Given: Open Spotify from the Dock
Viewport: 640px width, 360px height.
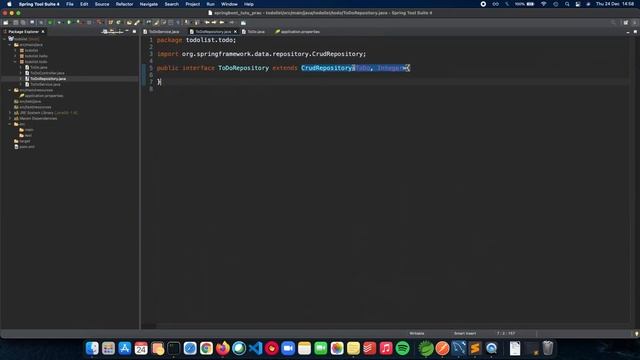Looking at the screenshot, I should [x=402, y=348].
